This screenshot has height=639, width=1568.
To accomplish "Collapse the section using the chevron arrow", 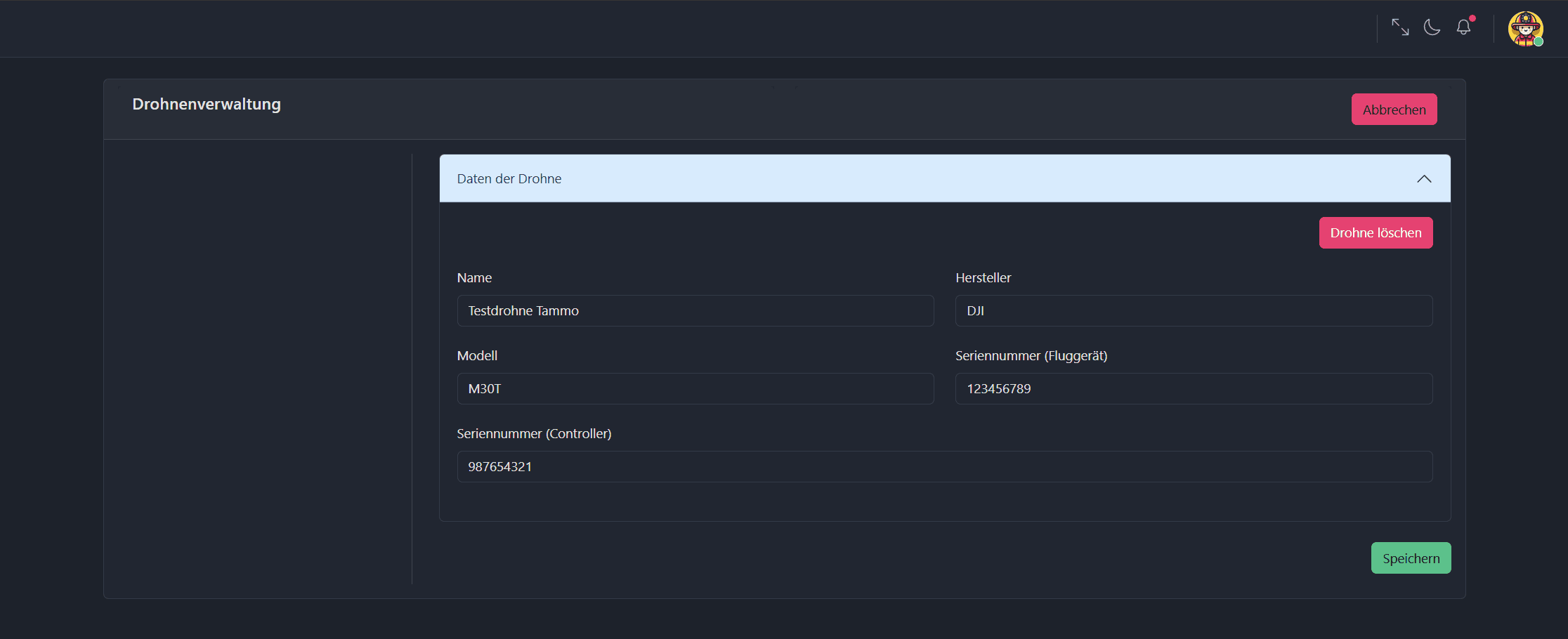I will click(1424, 179).
